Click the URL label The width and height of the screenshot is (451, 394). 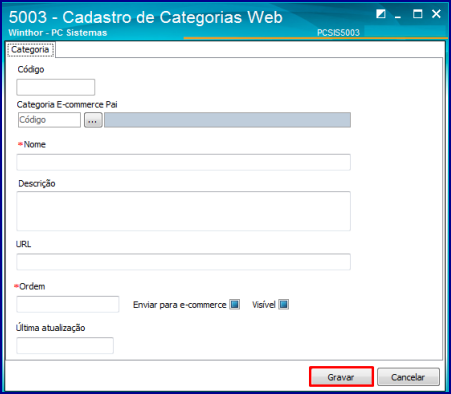point(23,244)
